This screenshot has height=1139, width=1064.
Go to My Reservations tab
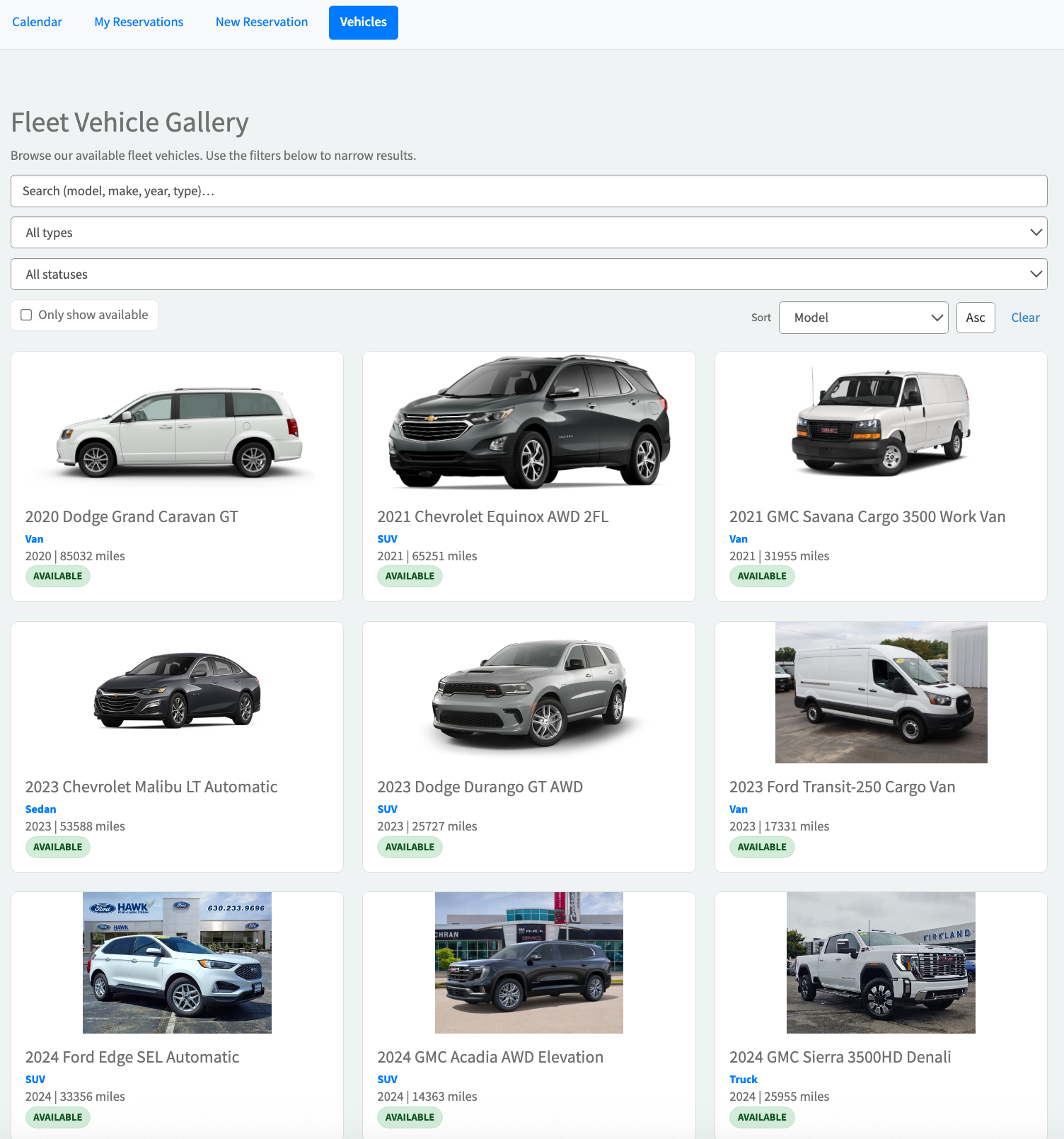point(139,22)
